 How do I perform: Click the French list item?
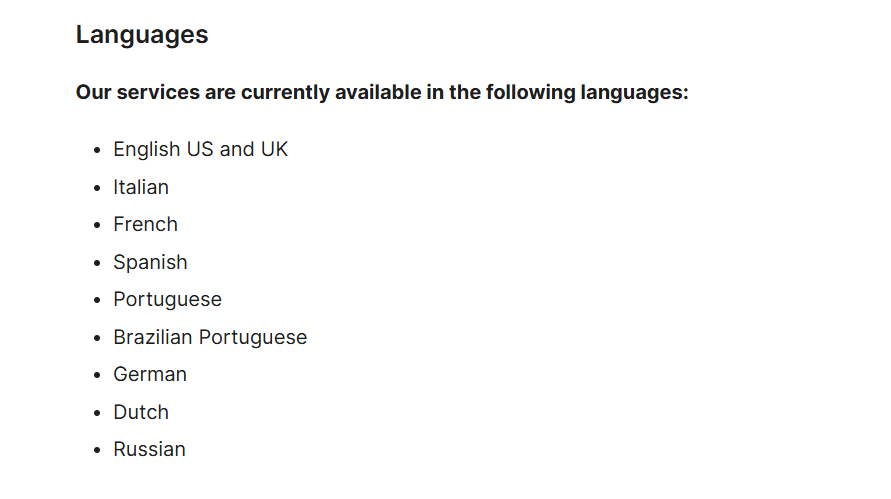tap(145, 225)
